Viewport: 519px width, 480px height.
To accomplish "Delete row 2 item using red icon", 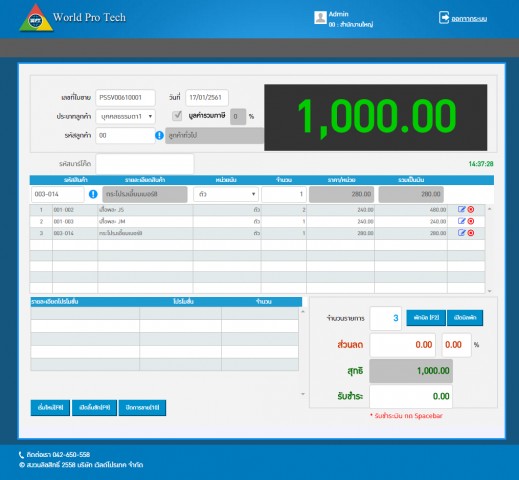I will click(471, 221).
